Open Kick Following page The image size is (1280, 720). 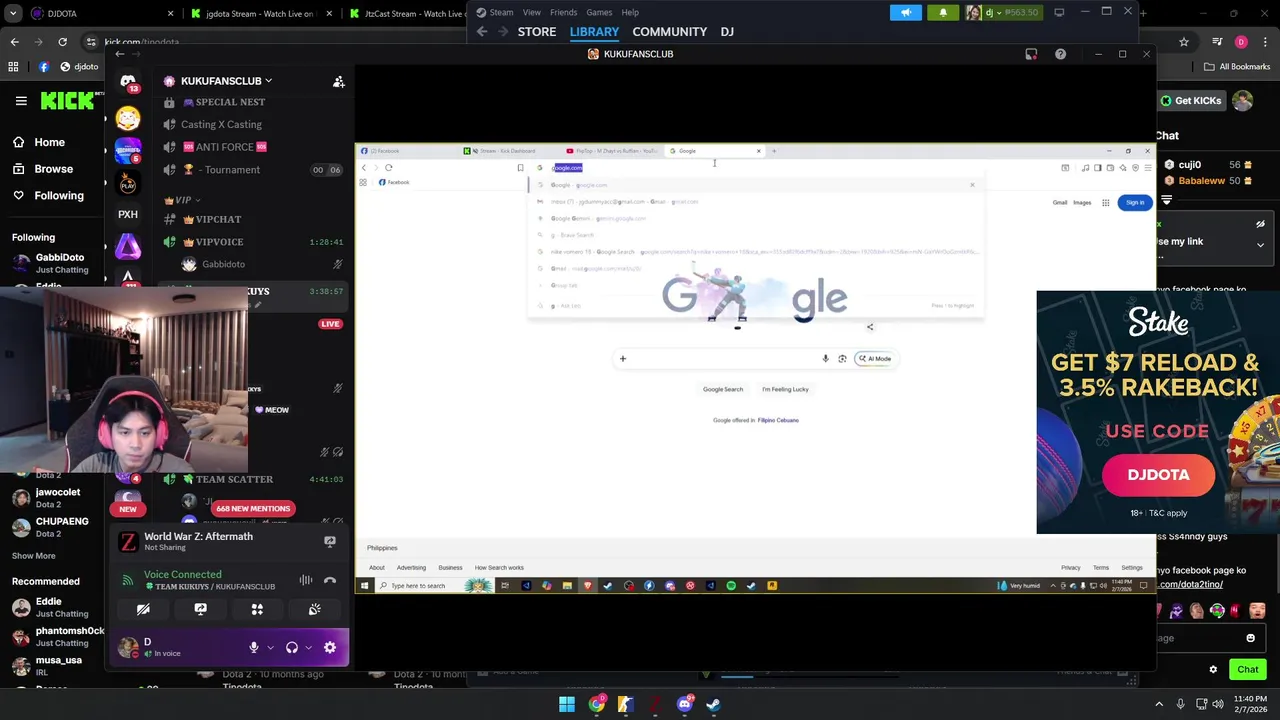(48, 196)
